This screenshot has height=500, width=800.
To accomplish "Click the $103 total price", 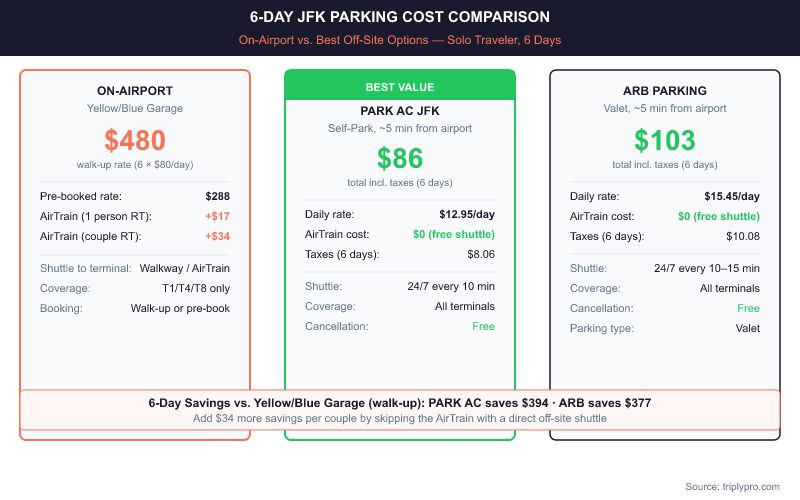I will pyautogui.click(x=664, y=141).
